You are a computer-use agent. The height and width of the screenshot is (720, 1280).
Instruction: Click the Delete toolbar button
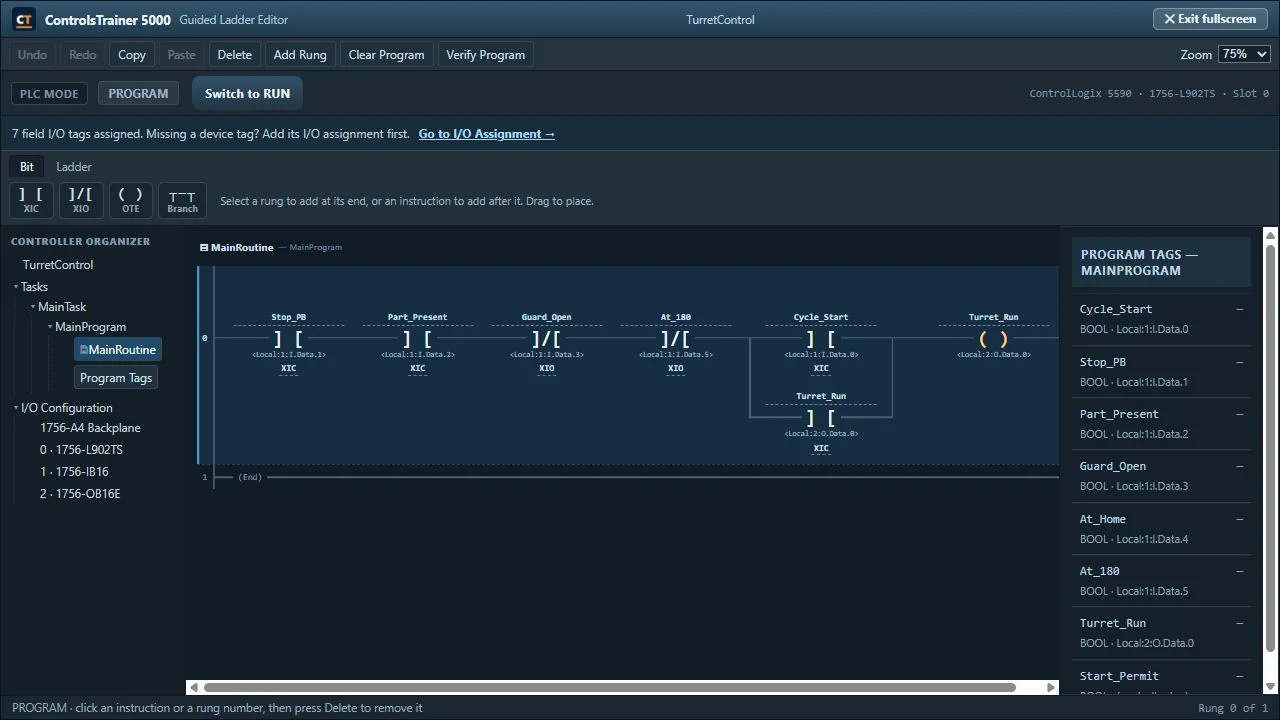[234, 55]
